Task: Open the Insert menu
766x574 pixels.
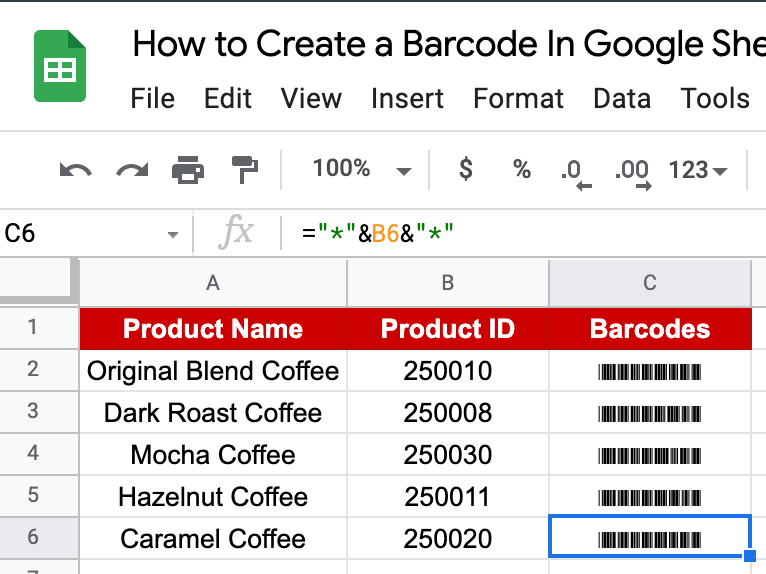Action: (407, 99)
